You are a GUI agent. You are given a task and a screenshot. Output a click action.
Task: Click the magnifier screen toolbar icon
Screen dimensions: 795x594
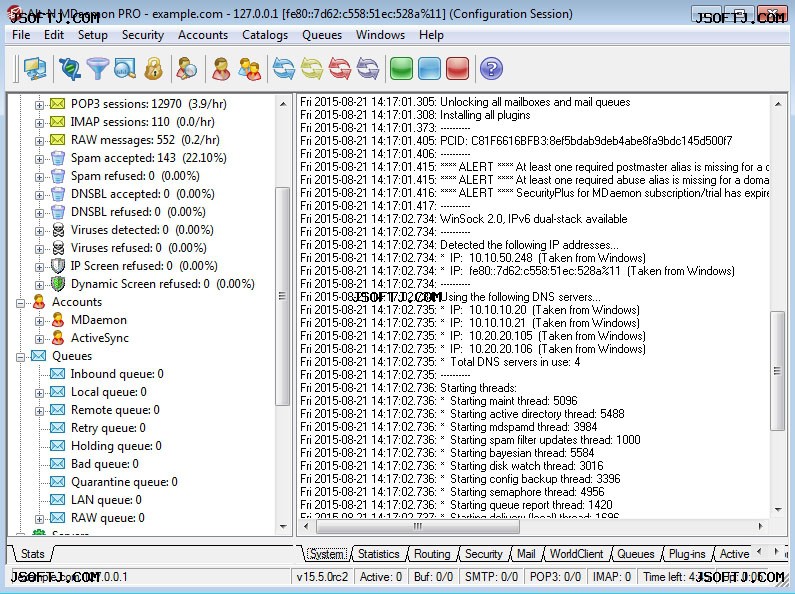125,69
